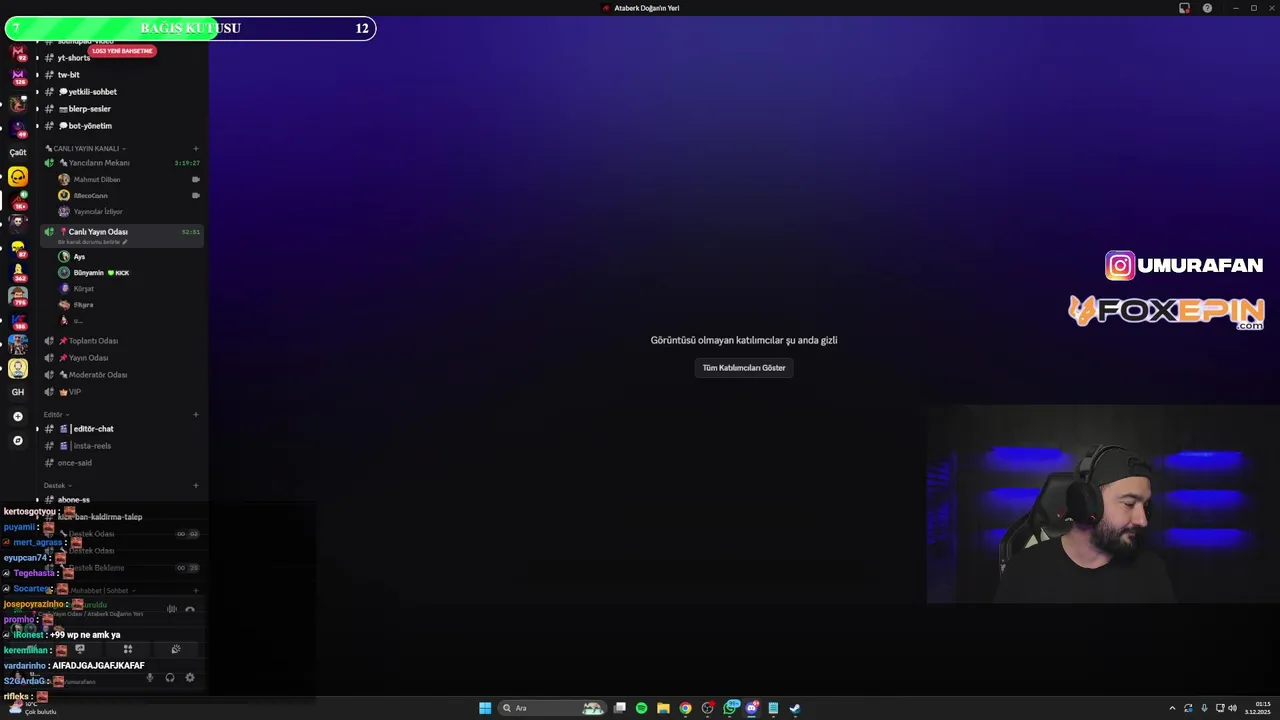Click the camera icon beside Mahmut Dilben
1280x720 pixels.
click(196, 180)
